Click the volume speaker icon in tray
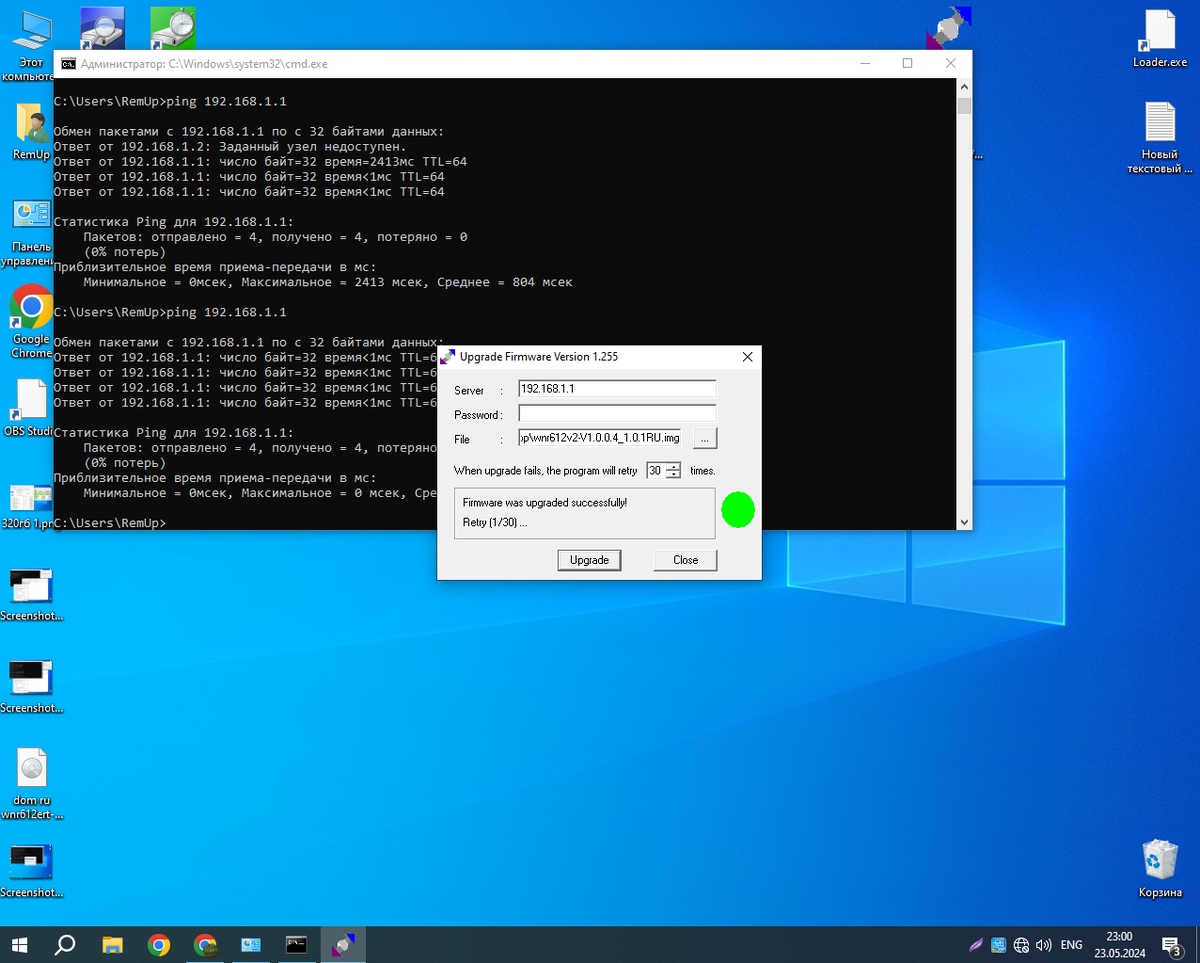 (x=1044, y=944)
